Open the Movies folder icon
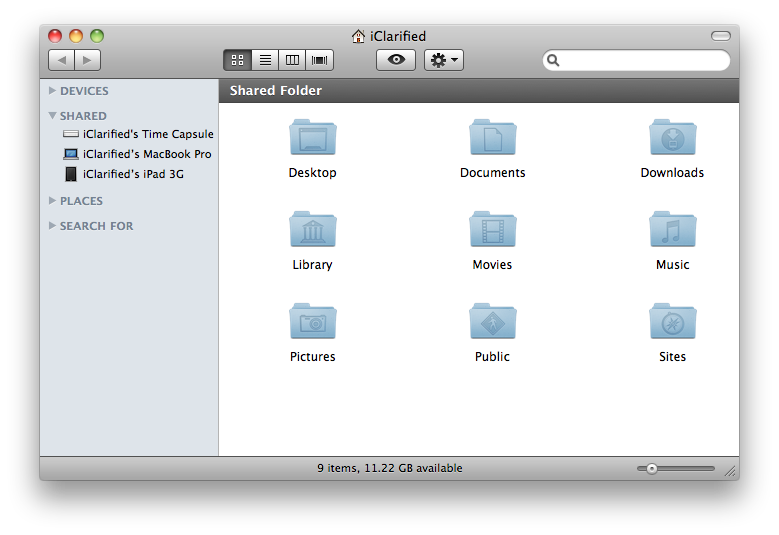Viewport: 779px width, 535px height. [492, 230]
